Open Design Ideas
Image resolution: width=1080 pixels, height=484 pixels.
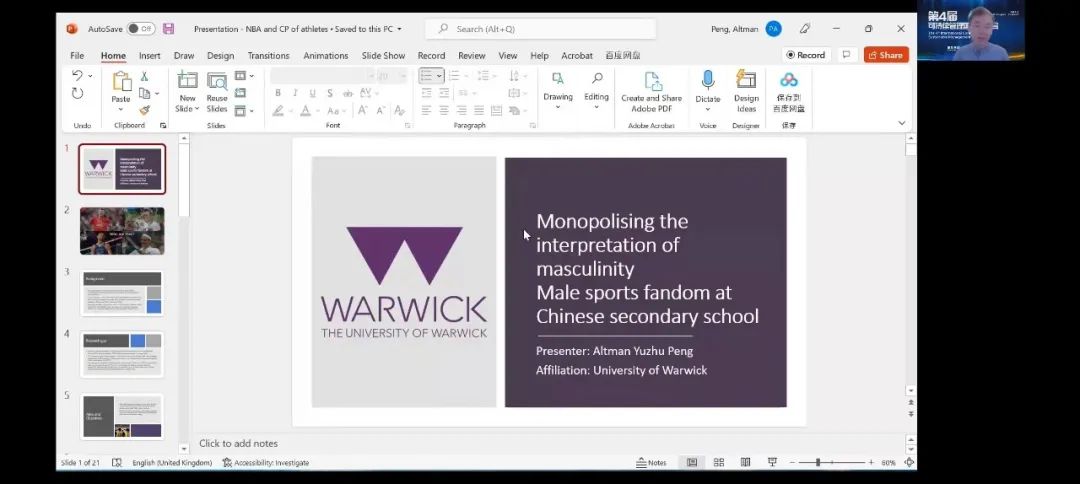click(x=746, y=92)
